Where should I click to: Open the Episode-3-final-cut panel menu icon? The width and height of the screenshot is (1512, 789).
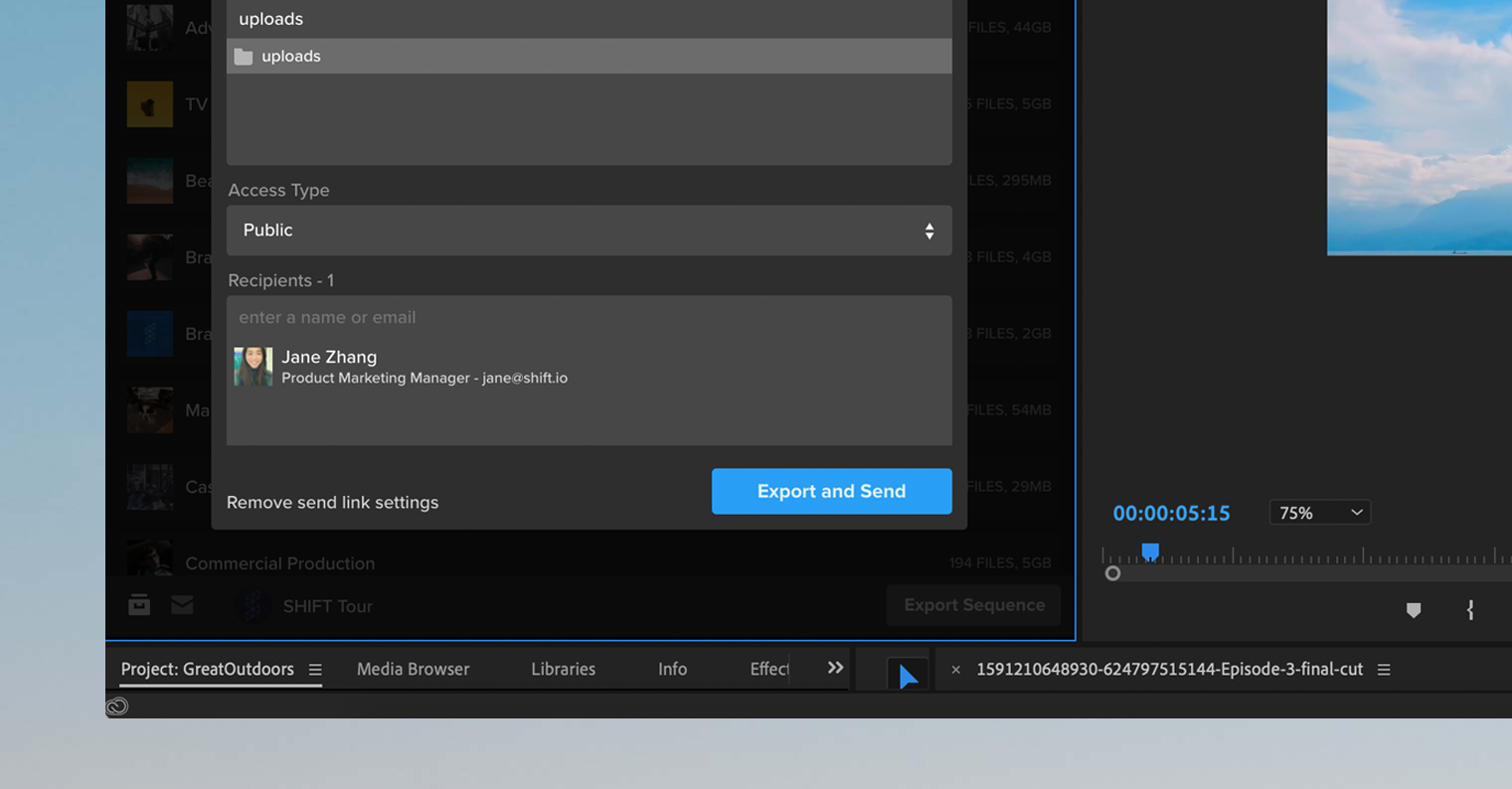tap(1383, 669)
